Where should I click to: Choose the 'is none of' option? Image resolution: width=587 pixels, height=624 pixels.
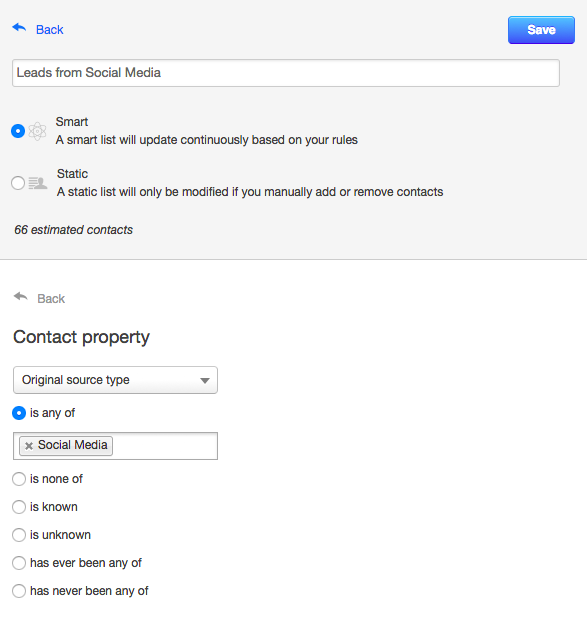pyautogui.click(x=19, y=479)
